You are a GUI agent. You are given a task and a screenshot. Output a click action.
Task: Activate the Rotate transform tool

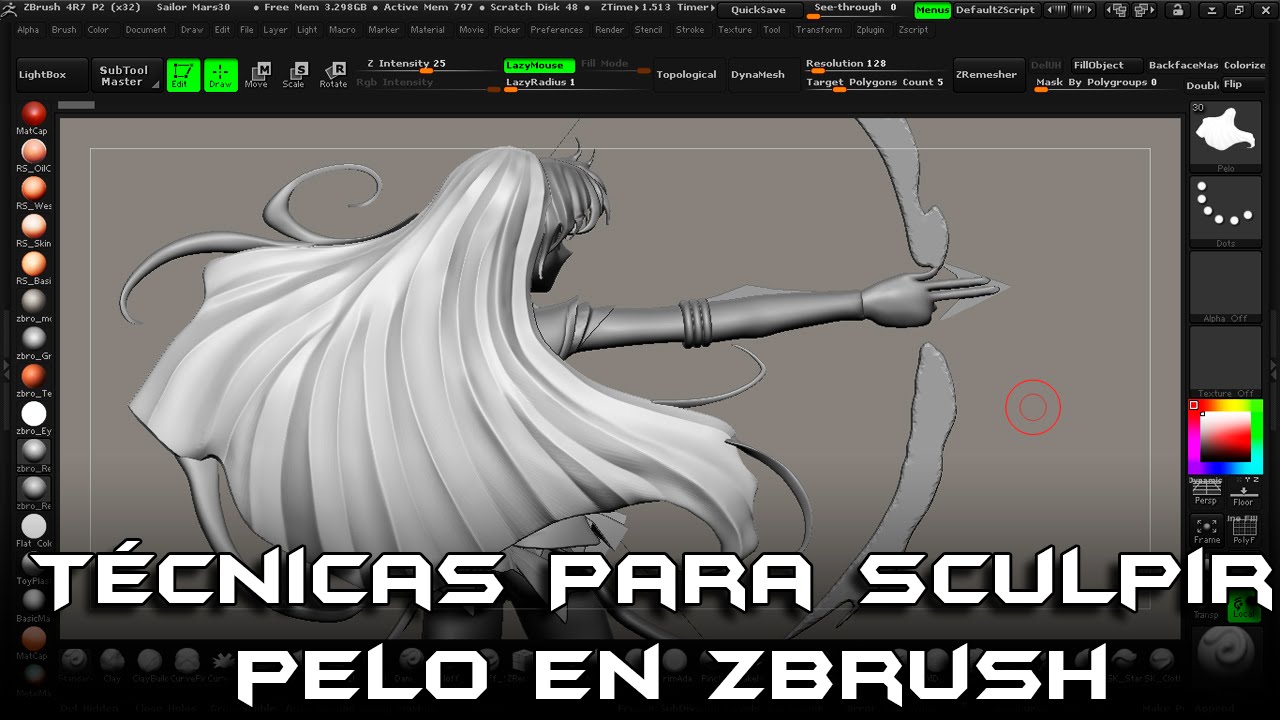[x=333, y=75]
